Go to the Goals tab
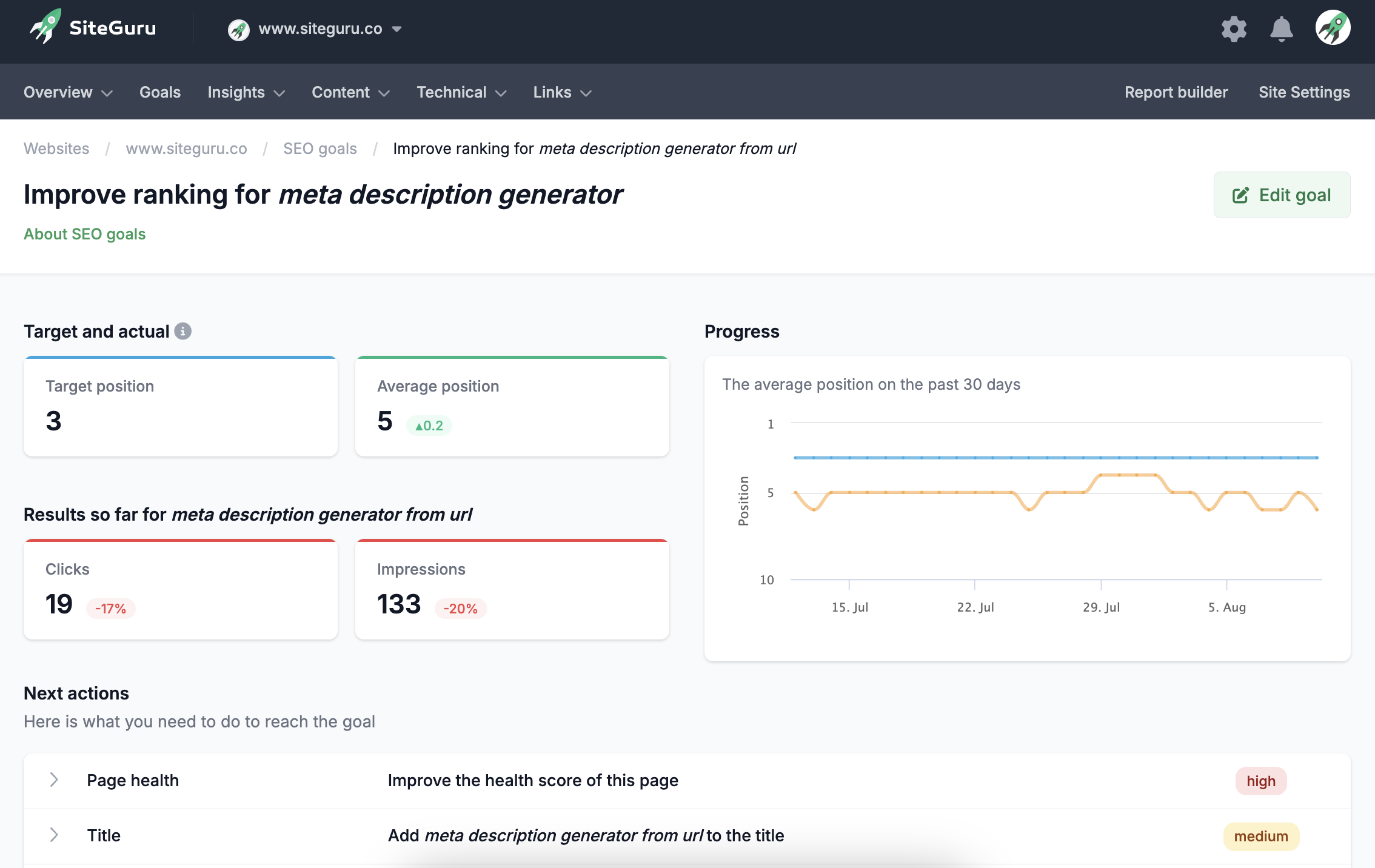This screenshot has height=868, width=1375. coord(160,92)
